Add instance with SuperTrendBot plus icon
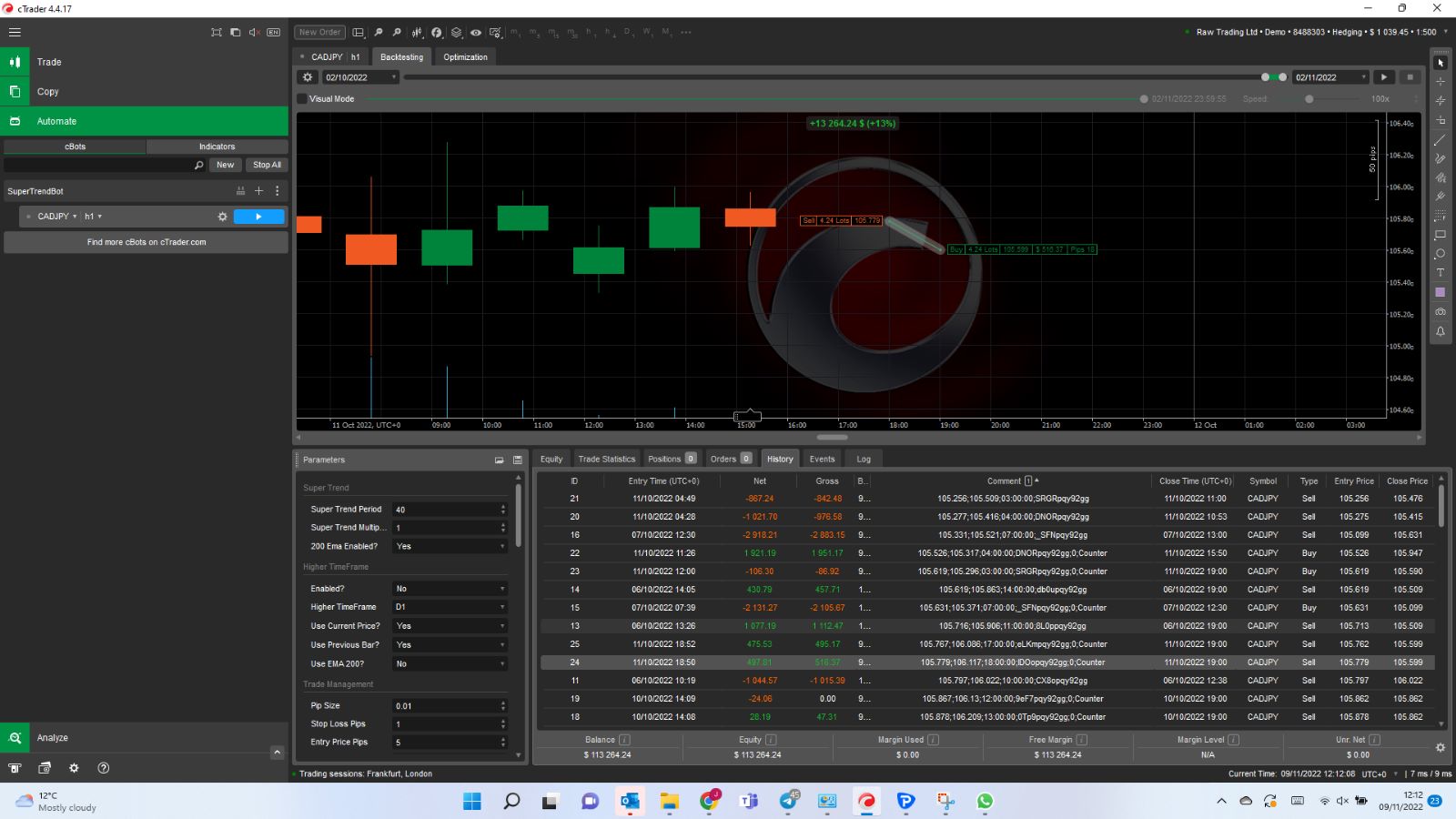Image resolution: width=1456 pixels, height=819 pixels. [x=258, y=191]
